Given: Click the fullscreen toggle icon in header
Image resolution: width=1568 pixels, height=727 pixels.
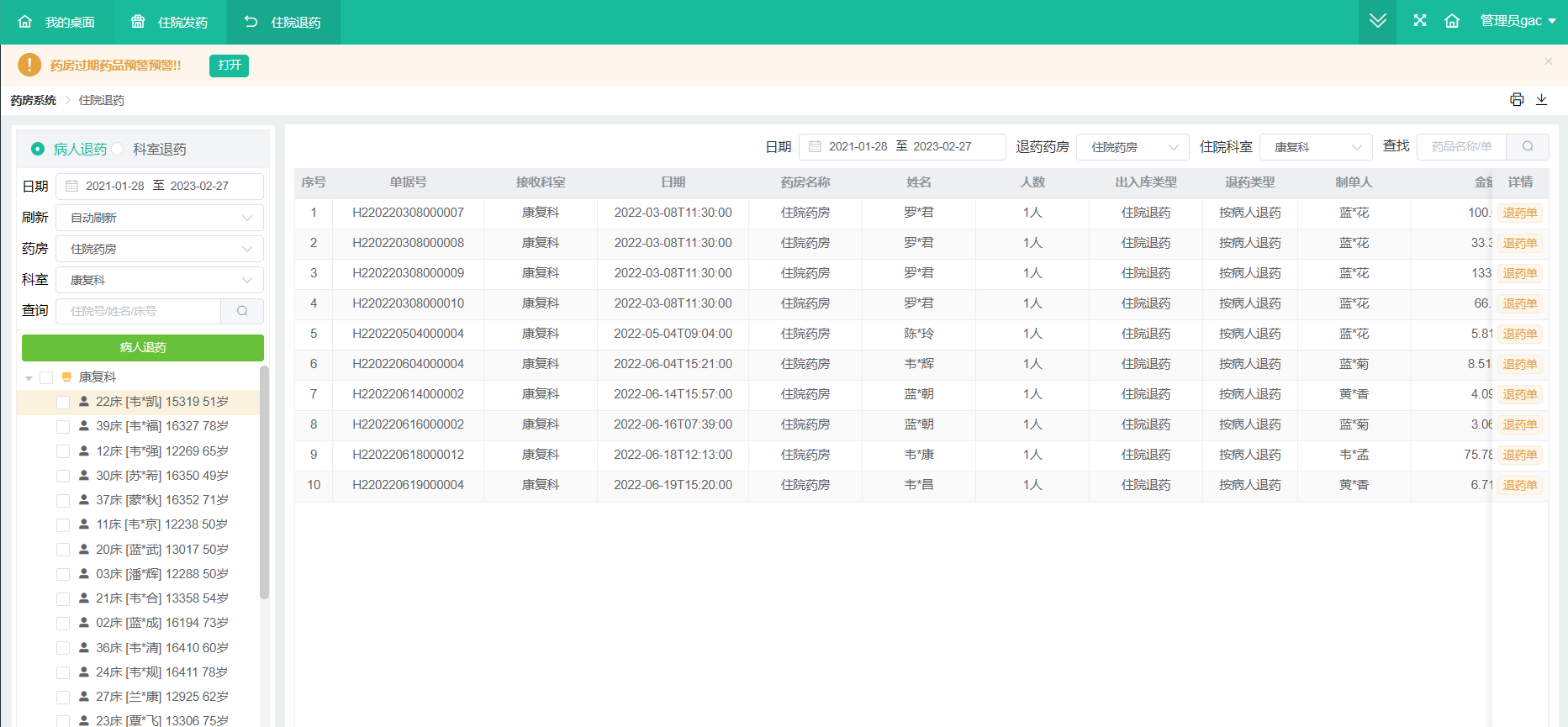Looking at the screenshot, I should click(x=1420, y=21).
